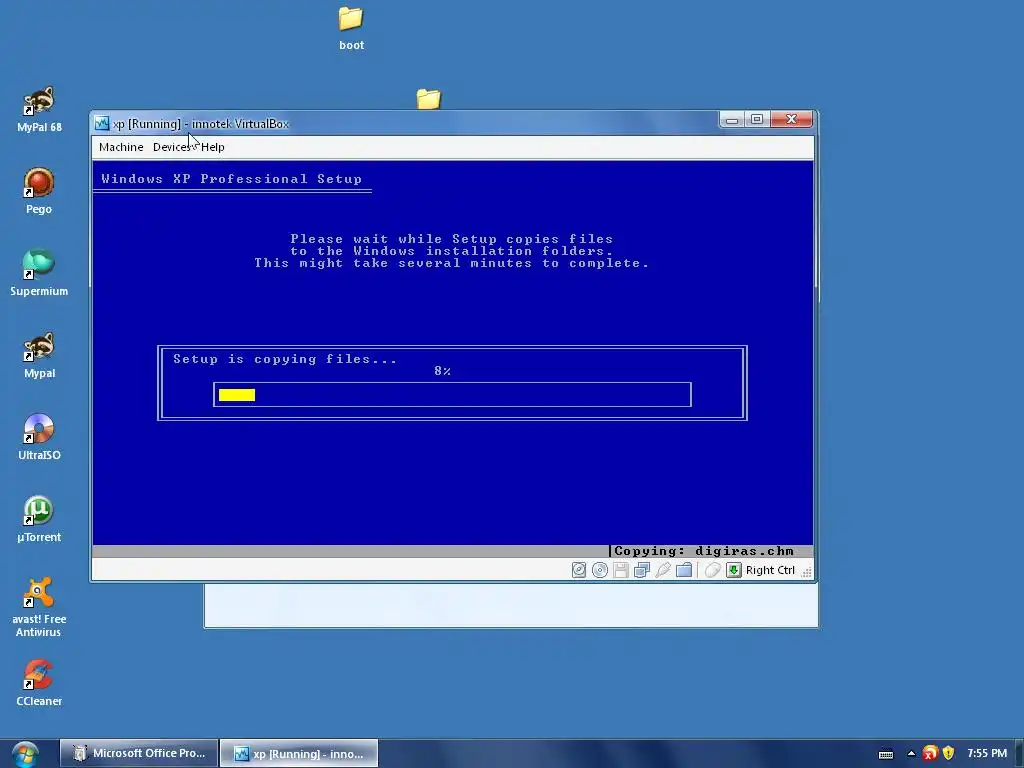Screen dimensions: 1024x768
Task: Click the USB devices indicator icon
Action: 663,570
